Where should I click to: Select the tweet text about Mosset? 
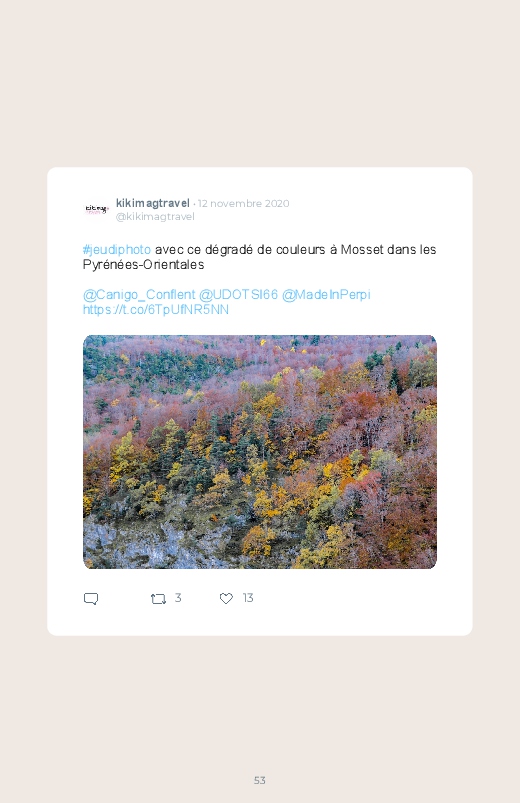pos(259,257)
